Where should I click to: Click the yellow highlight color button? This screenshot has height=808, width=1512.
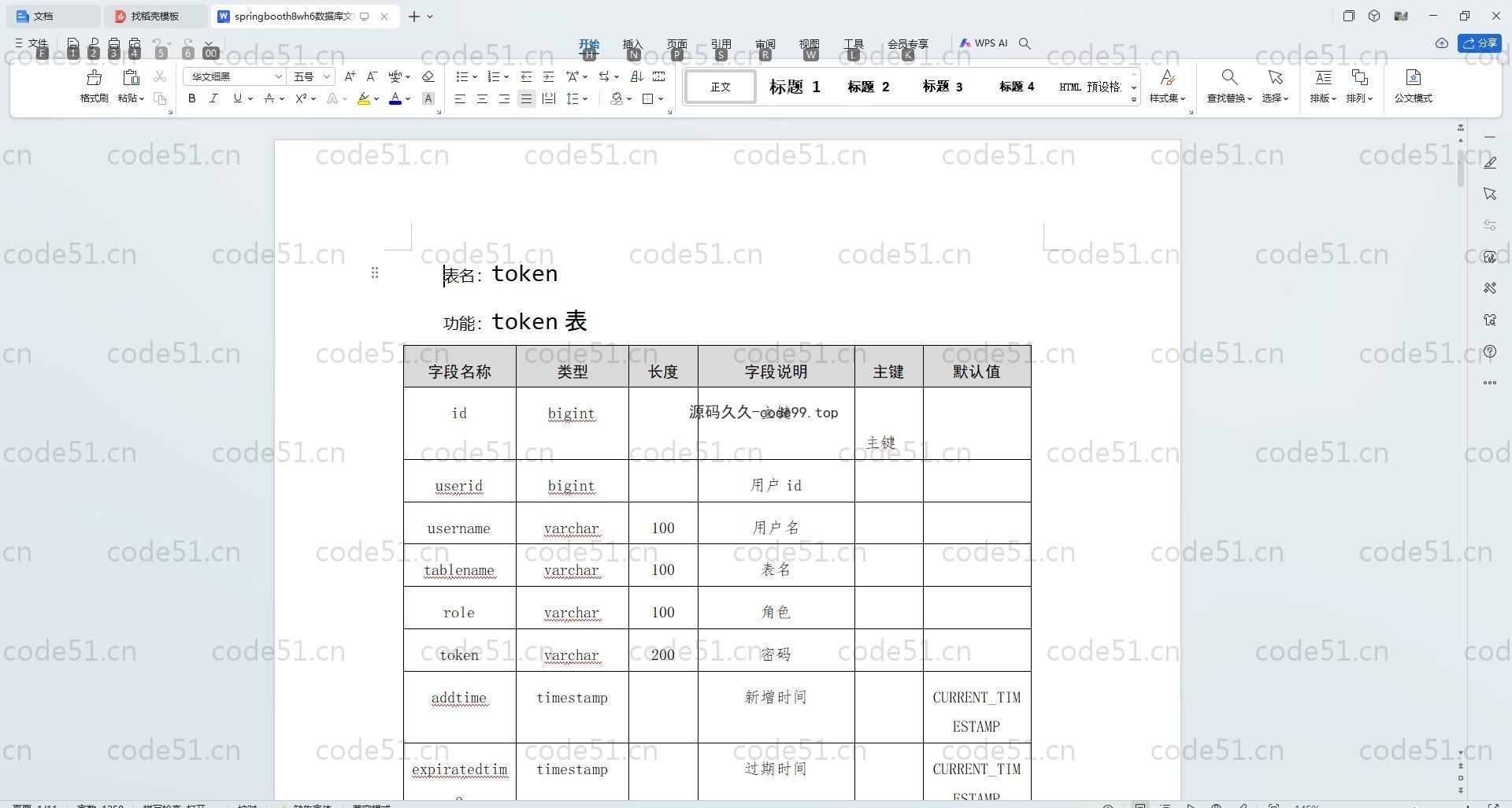[x=363, y=98]
